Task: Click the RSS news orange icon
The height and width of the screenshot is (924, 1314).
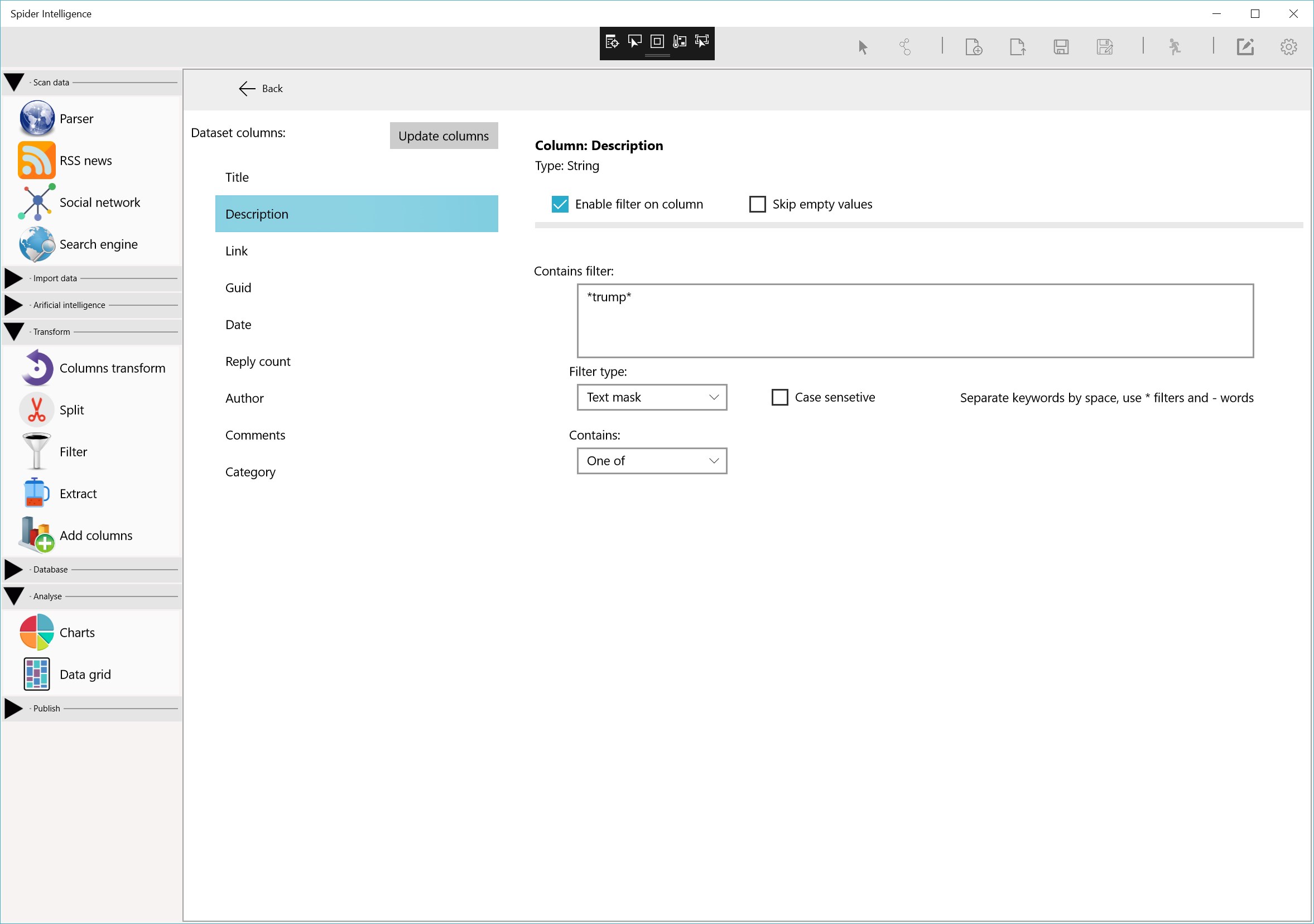Action: pos(37,160)
